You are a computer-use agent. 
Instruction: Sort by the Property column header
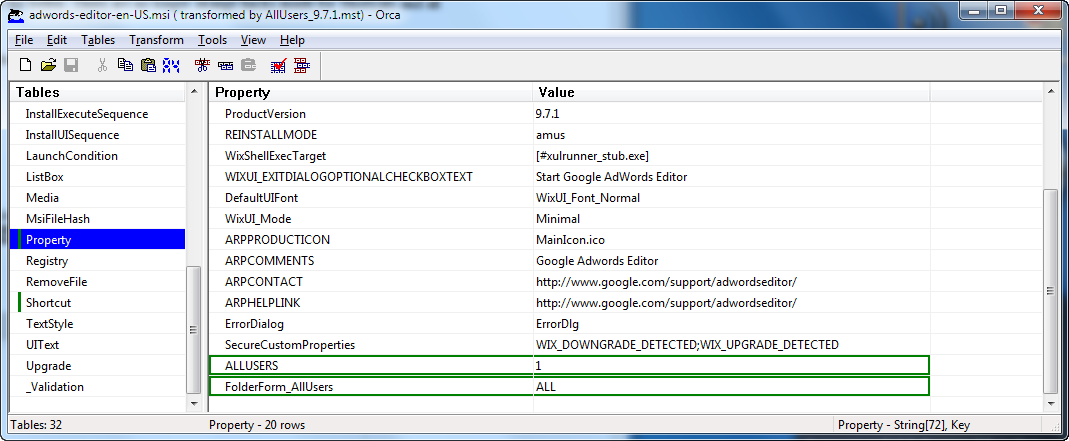click(x=371, y=92)
